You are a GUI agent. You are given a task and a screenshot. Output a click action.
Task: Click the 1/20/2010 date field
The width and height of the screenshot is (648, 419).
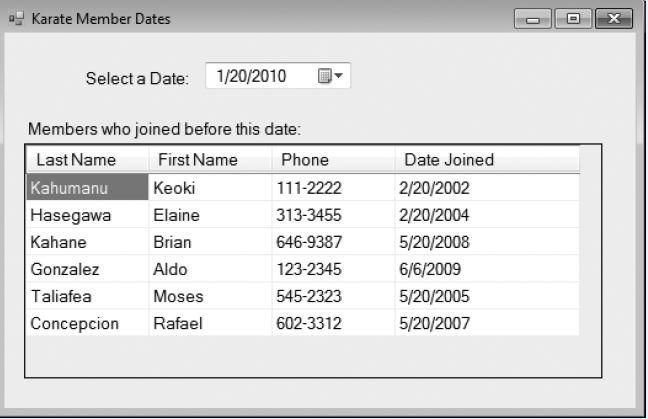click(x=278, y=76)
